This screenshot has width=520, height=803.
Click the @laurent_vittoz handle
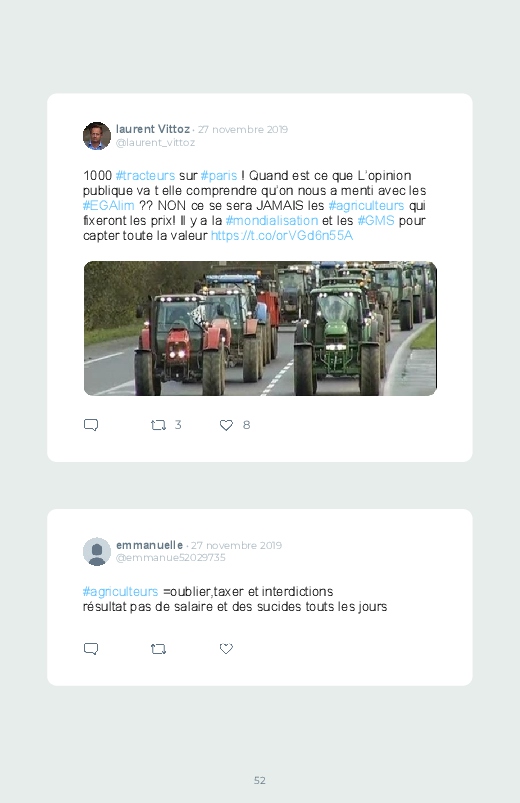[x=155, y=142]
